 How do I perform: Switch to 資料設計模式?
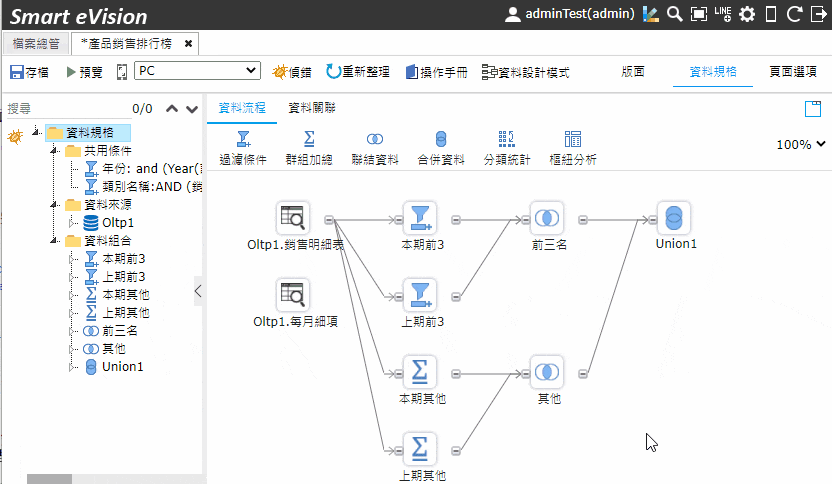(x=525, y=72)
